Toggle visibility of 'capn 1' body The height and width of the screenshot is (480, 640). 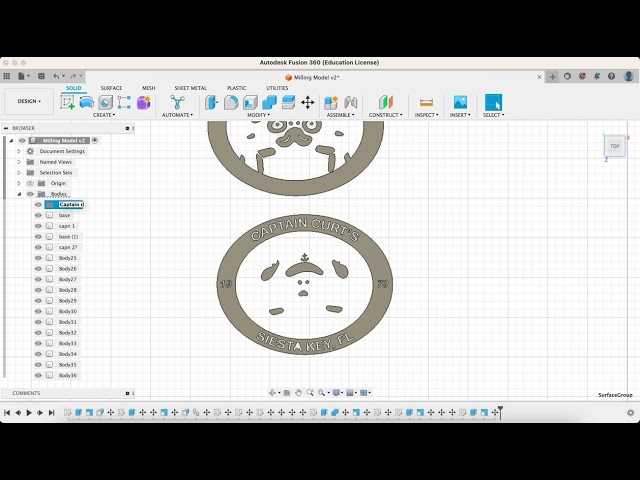38,226
